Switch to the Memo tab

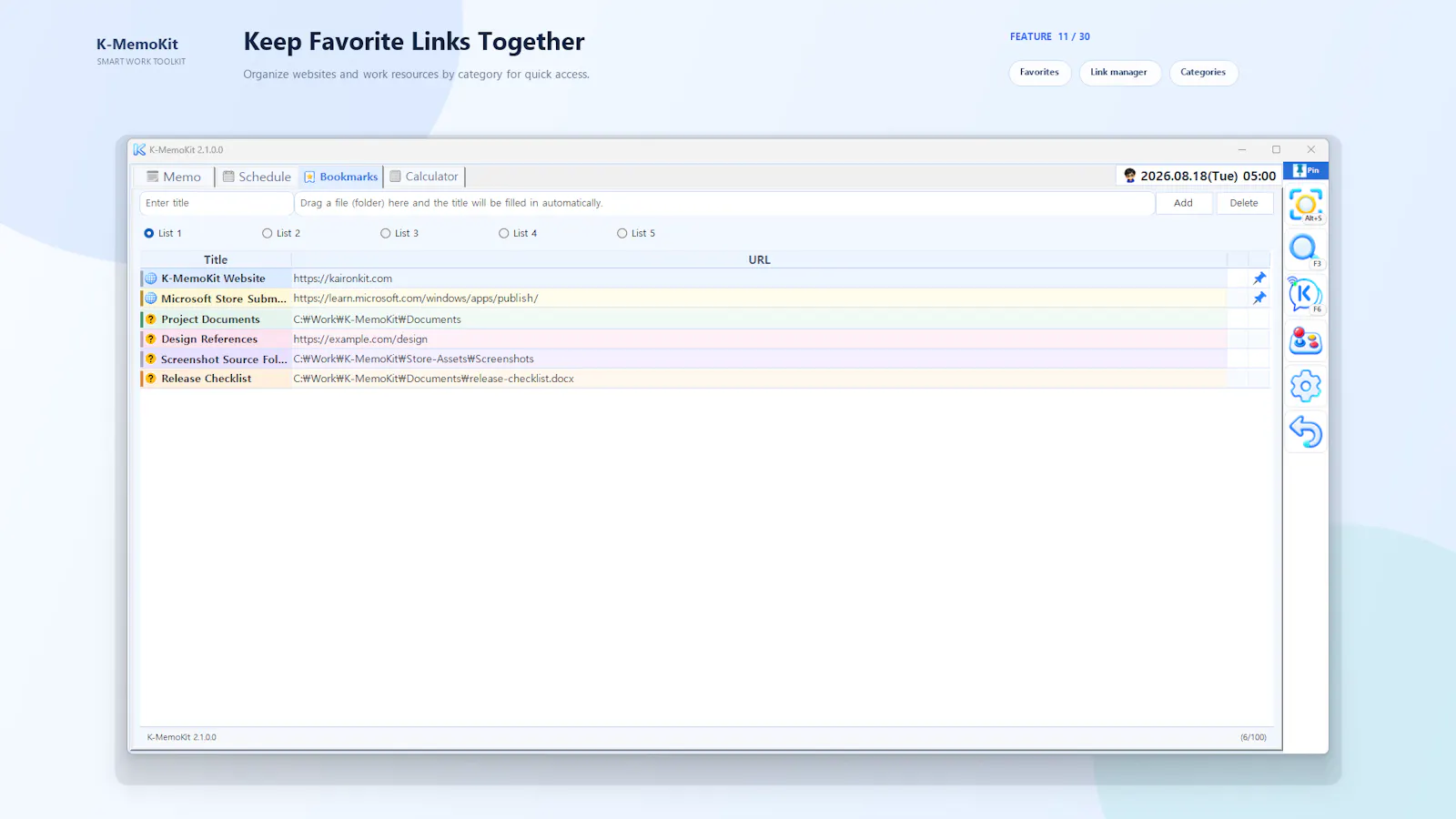[x=174, y=177]
